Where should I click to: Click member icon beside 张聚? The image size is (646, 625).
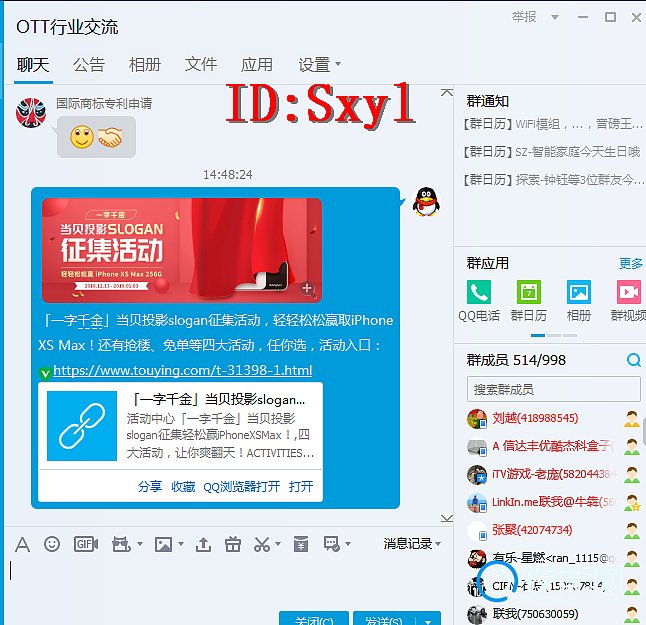(632, 530)
